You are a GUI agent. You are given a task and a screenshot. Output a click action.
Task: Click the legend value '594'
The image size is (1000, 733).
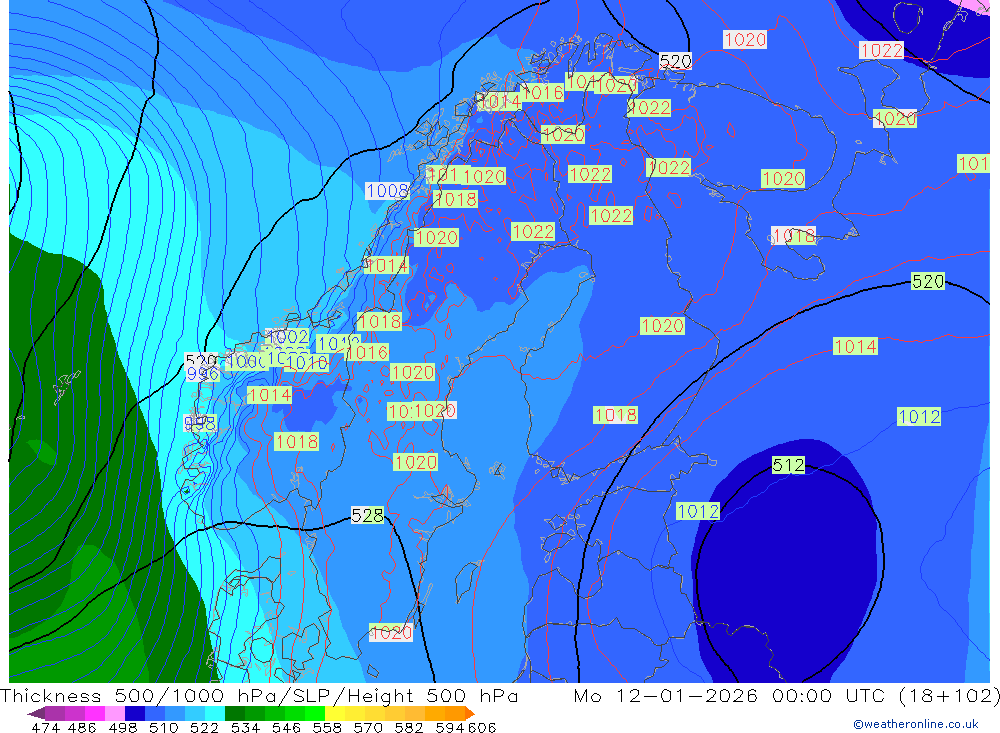[x=450, y=727]
